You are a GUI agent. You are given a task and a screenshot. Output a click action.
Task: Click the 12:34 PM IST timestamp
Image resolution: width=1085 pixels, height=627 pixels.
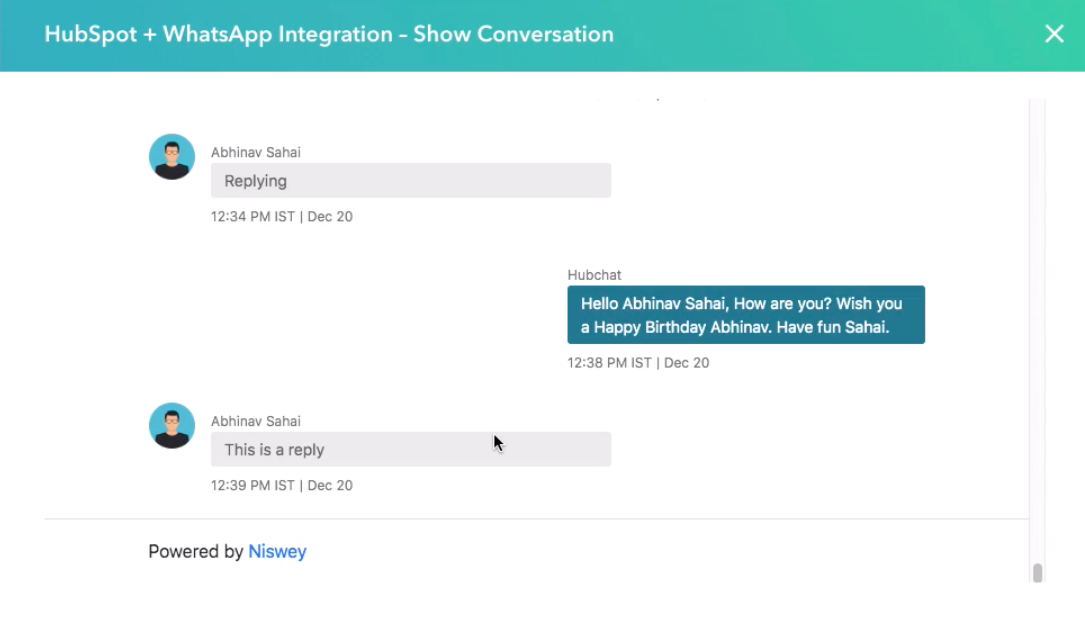click(282, 217)
